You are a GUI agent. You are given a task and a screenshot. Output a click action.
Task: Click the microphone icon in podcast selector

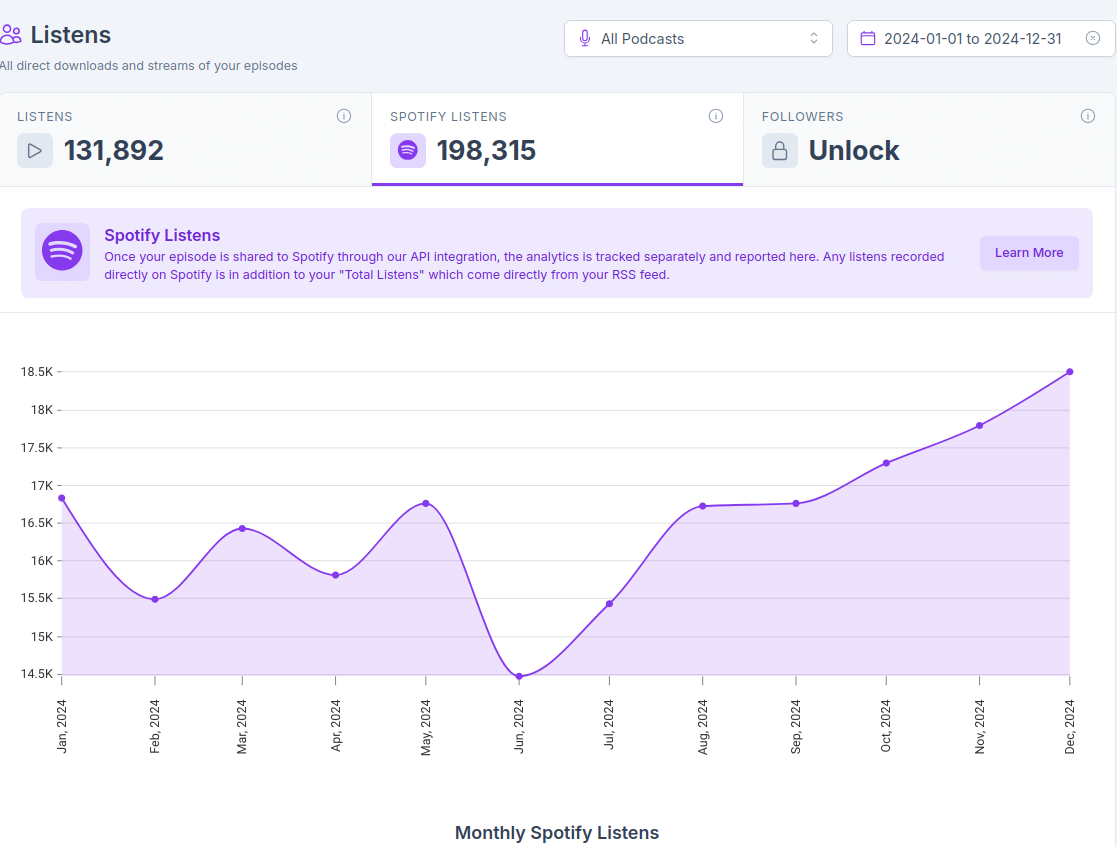coord(585,39)
